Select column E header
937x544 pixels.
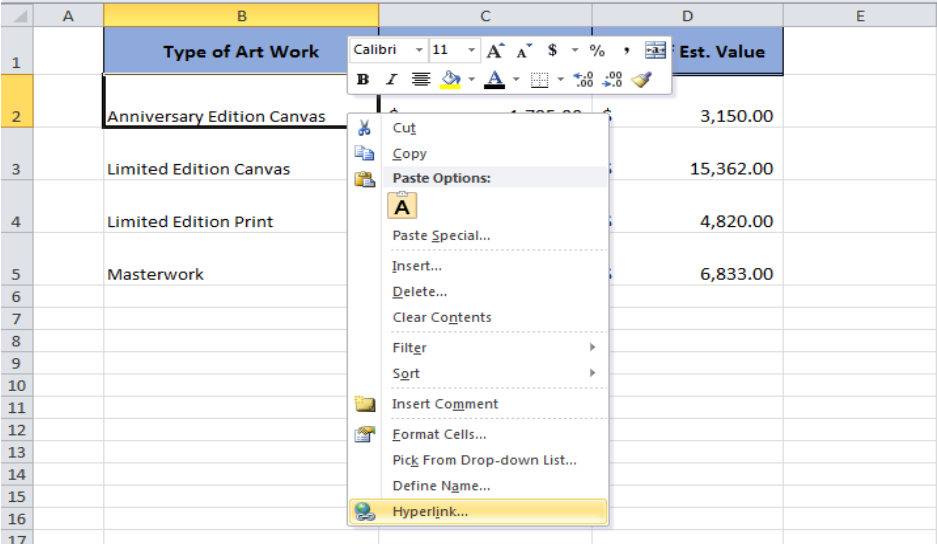point(859,16)
